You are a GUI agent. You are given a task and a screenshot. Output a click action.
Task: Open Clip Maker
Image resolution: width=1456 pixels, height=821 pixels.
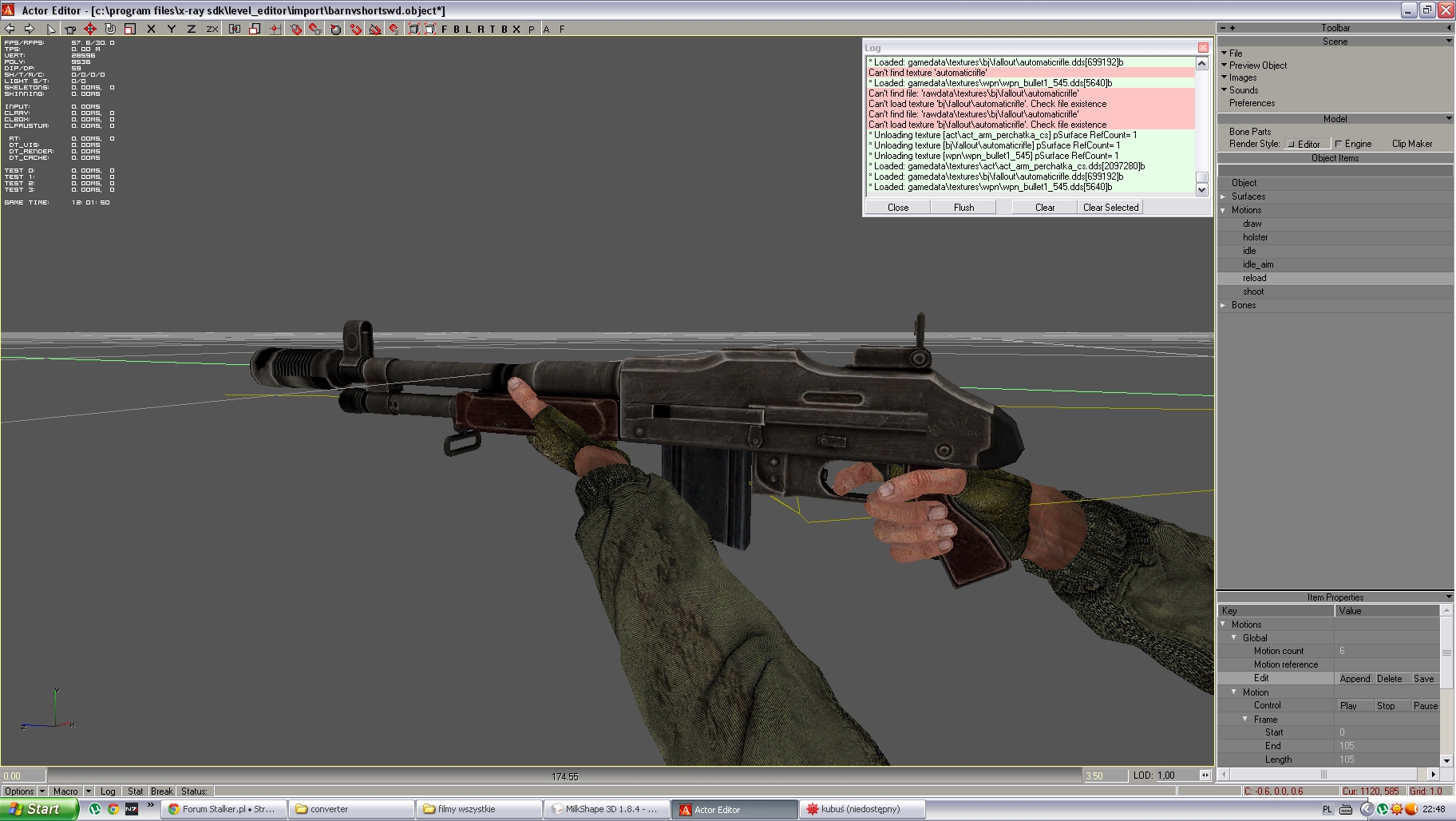[x=1412, y=144]
